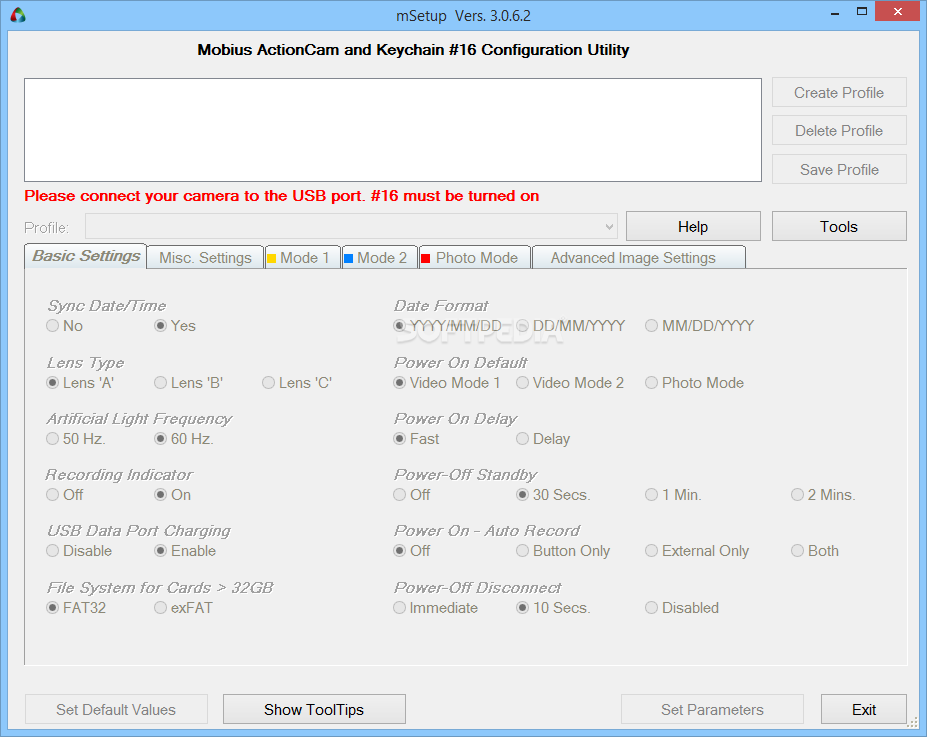Minimize the mSetup window
The image size is (927, 737).
(x=835, y=12)
